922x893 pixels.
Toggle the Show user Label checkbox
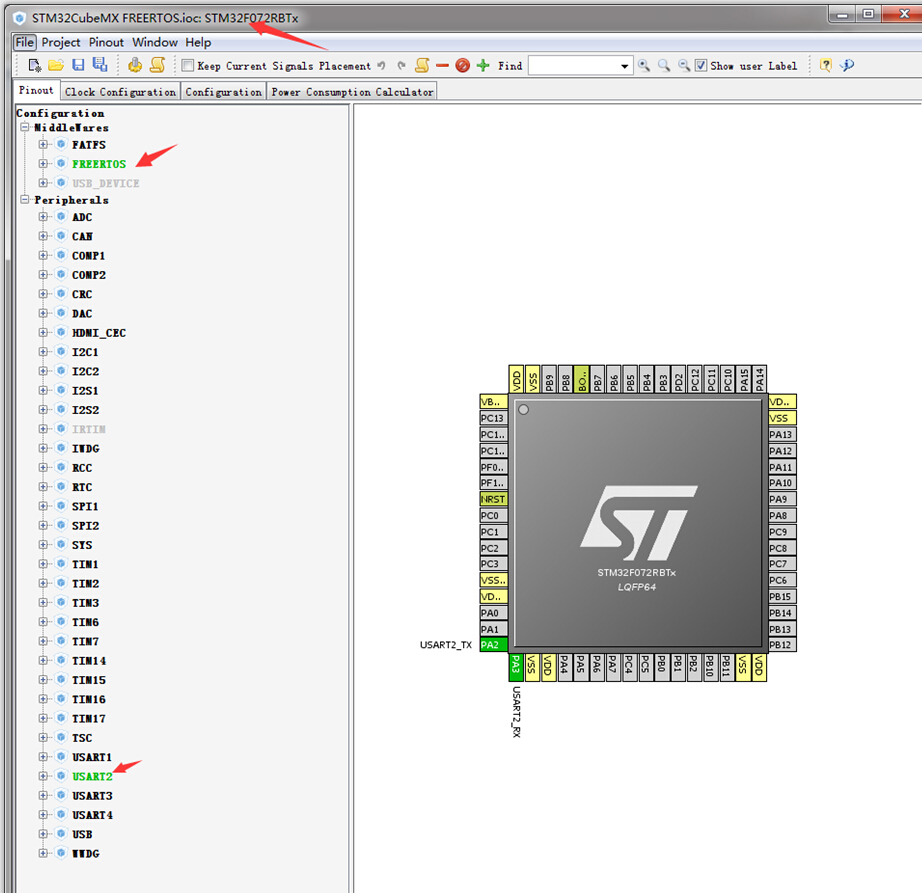click(x=701, y=65)
